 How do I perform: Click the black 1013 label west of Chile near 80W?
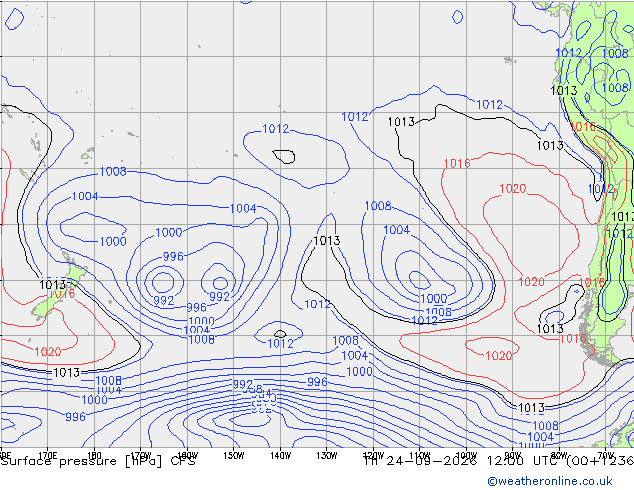[x=550, y=328]
